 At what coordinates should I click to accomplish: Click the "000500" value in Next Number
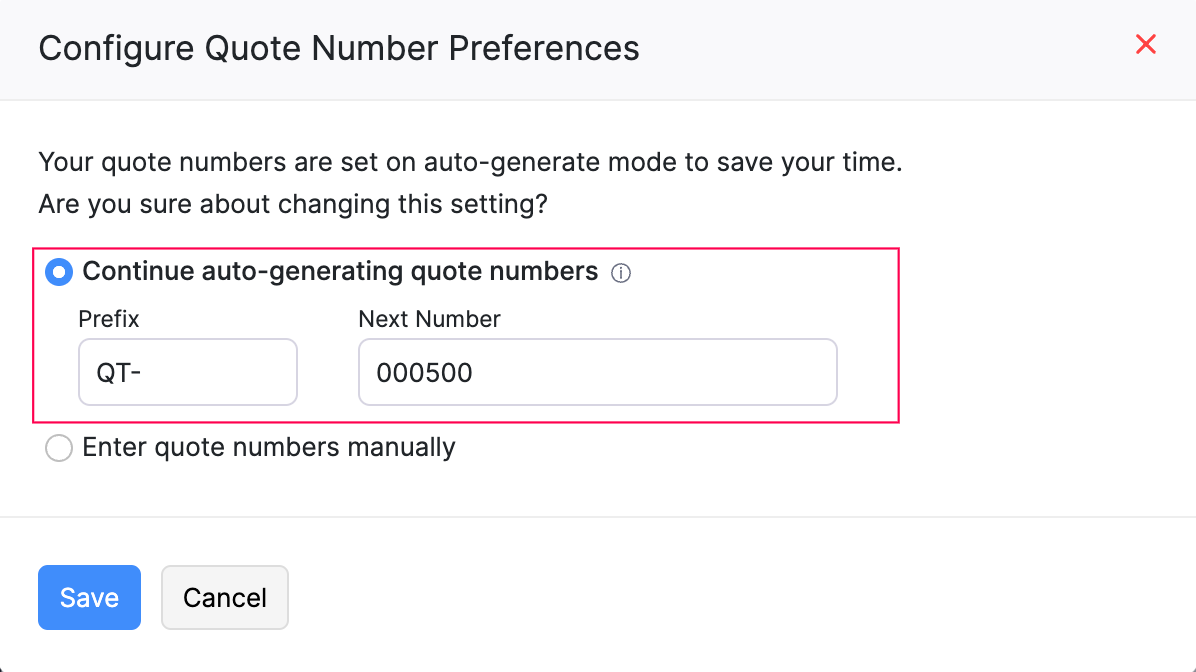[424, 373]
